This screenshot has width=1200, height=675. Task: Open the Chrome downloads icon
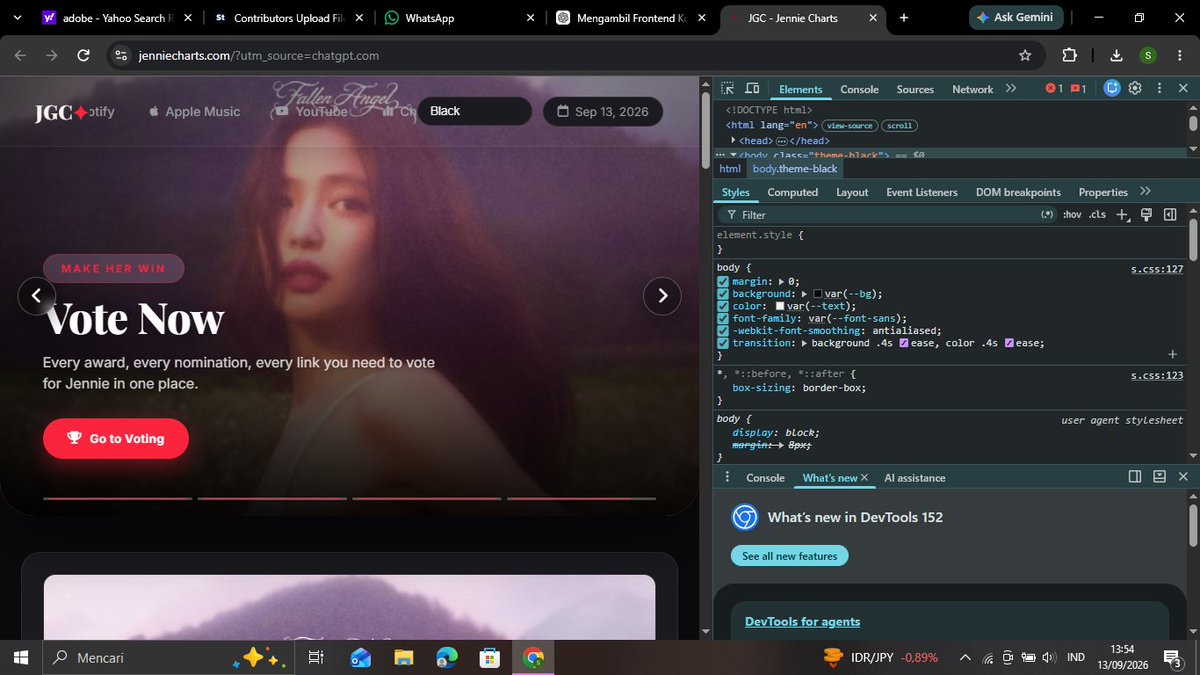click(1117, 56)
